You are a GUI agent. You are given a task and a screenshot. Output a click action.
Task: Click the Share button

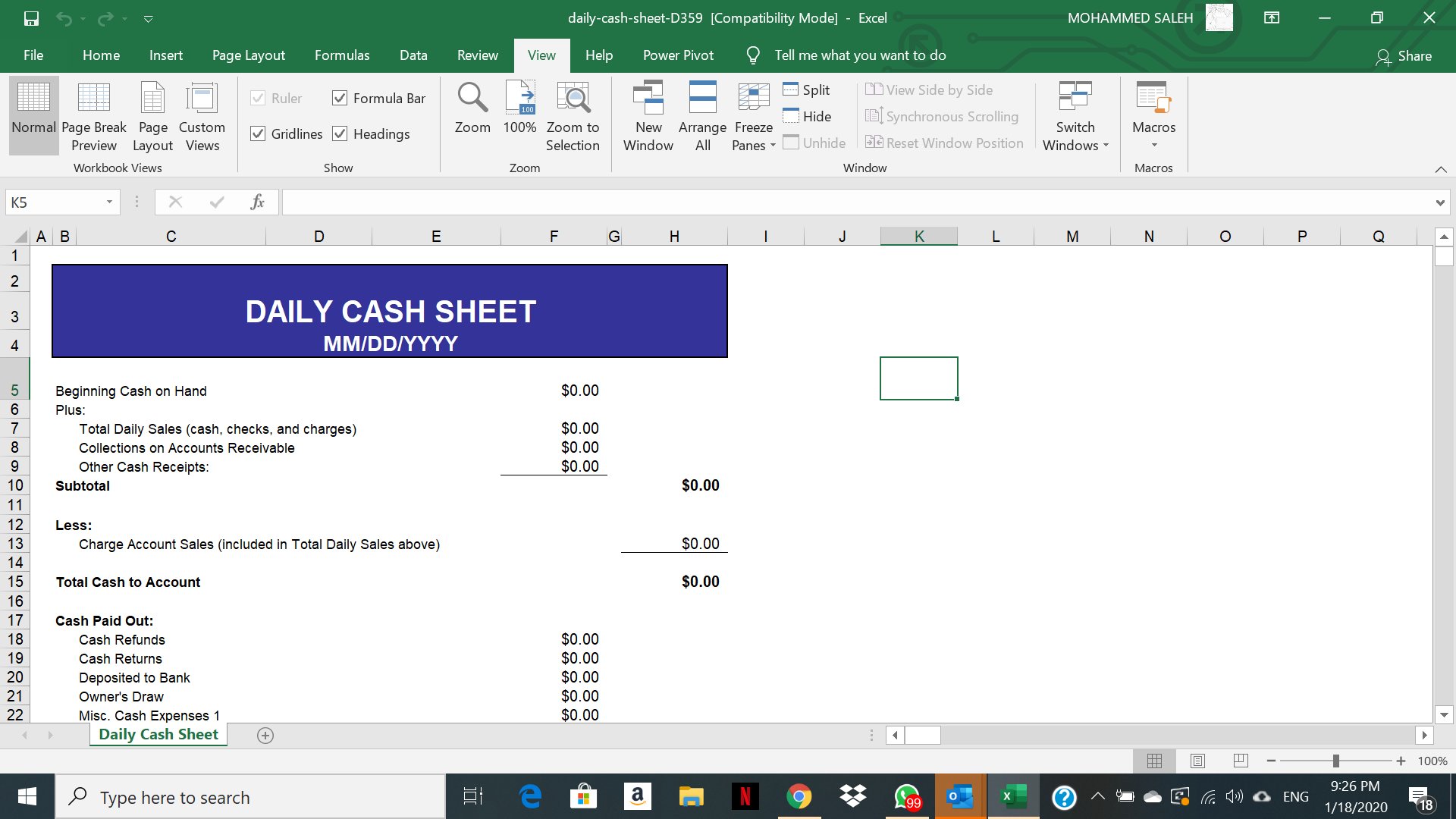[x=1404, y=56]
